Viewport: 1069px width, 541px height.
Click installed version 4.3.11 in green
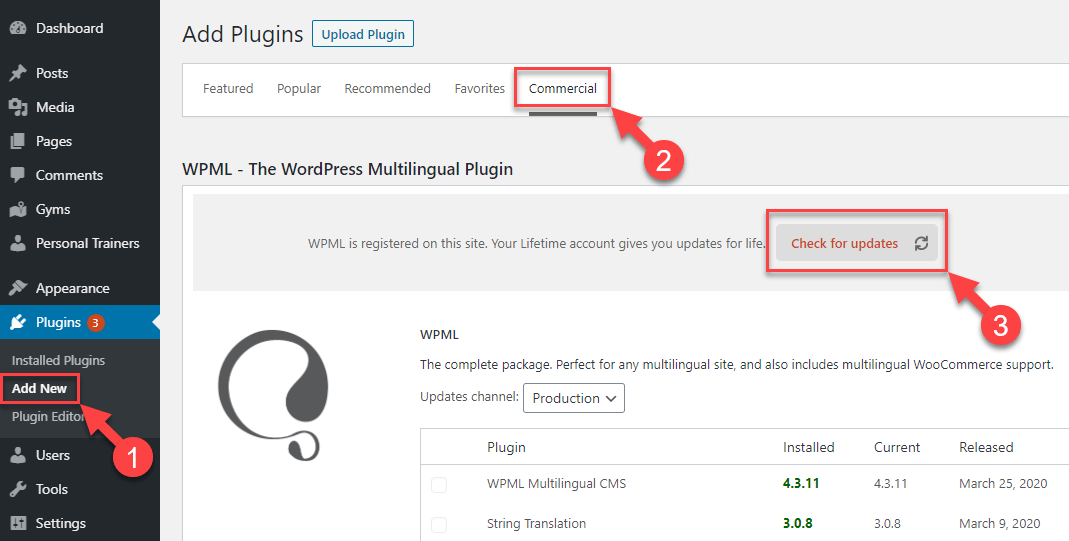pos(801,484)
